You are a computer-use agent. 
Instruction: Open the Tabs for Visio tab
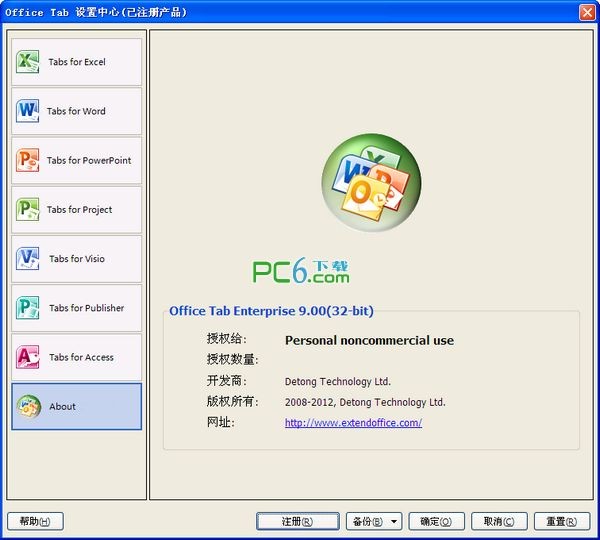point(77,259)
